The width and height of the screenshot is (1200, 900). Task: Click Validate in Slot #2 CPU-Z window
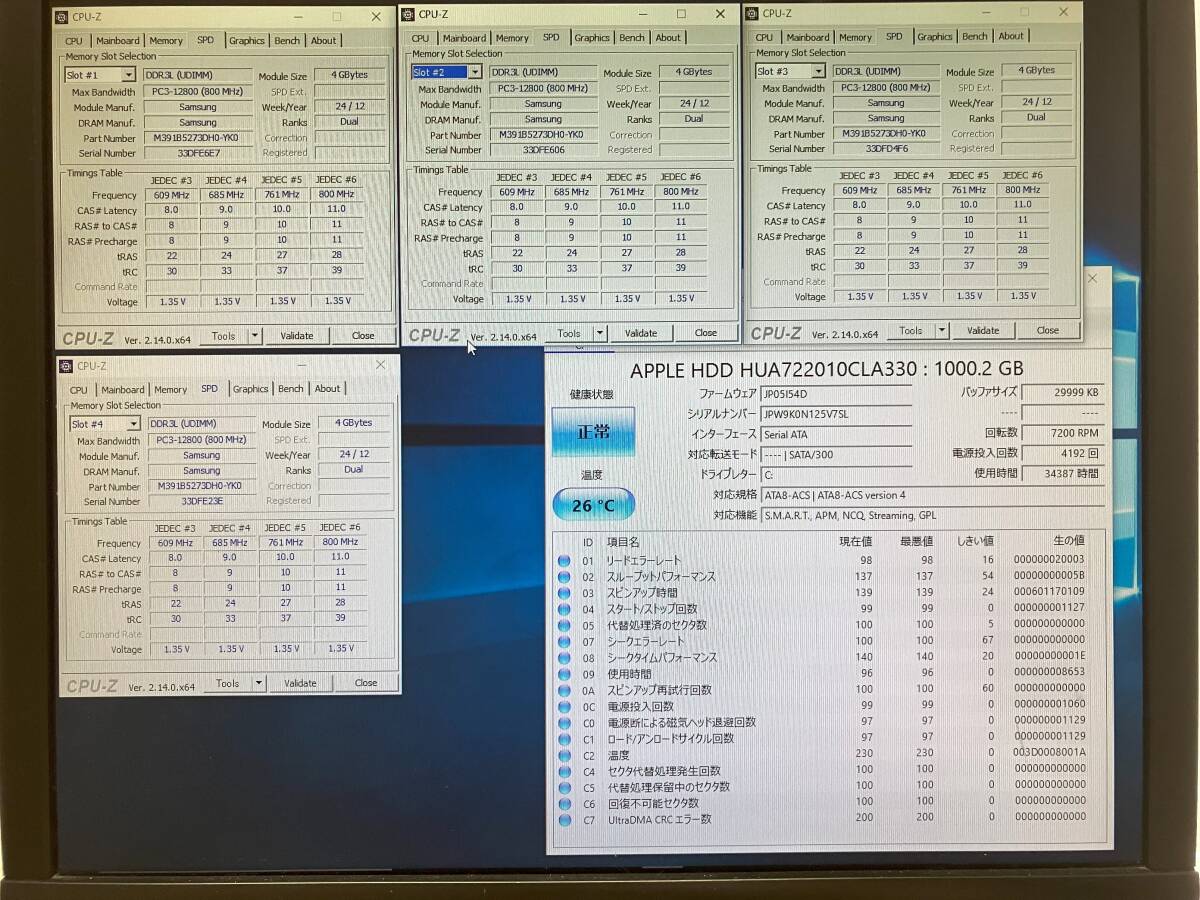point(641,333)
